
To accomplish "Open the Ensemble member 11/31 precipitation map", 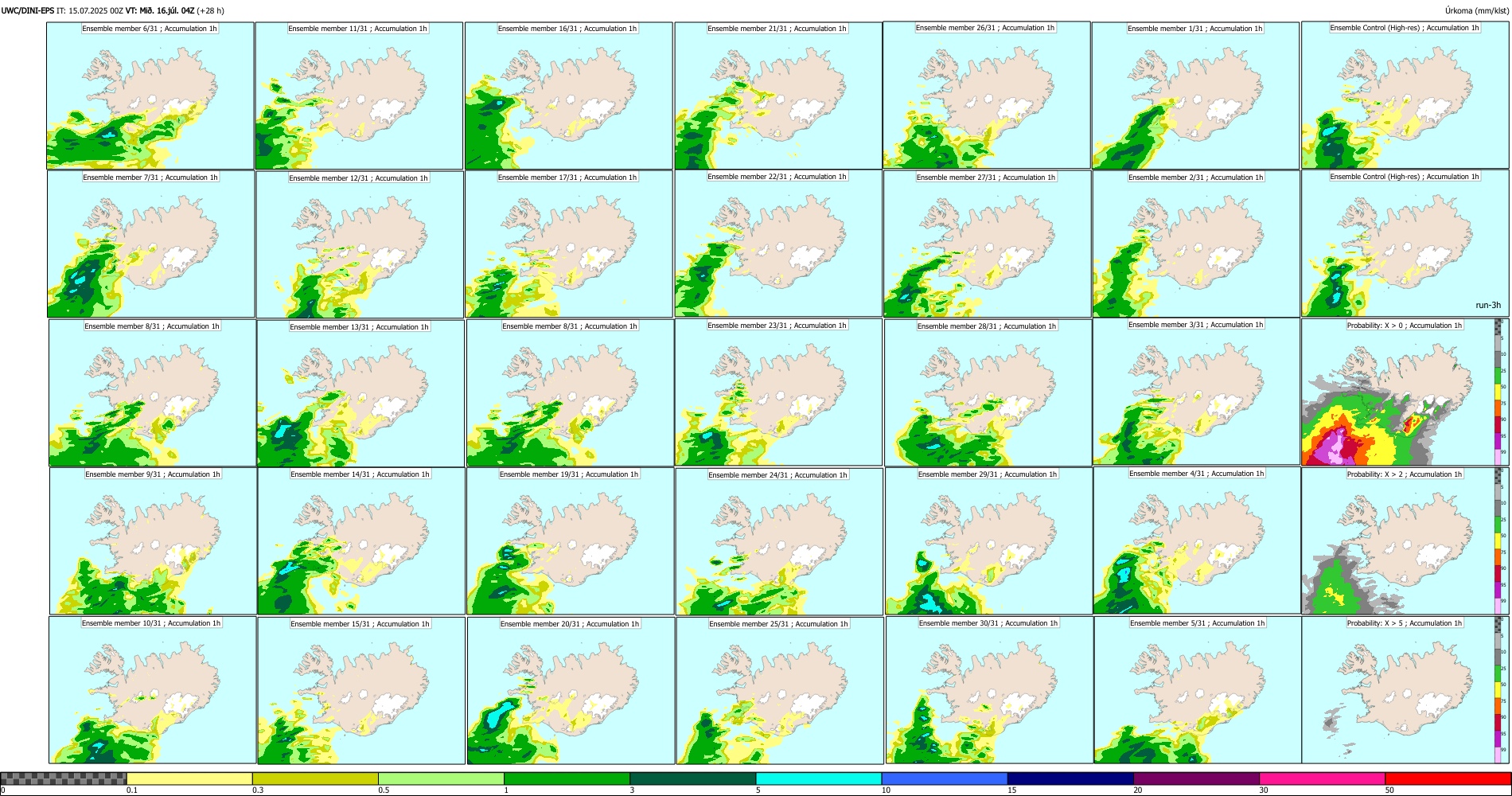I will click(x=359, y=96).
